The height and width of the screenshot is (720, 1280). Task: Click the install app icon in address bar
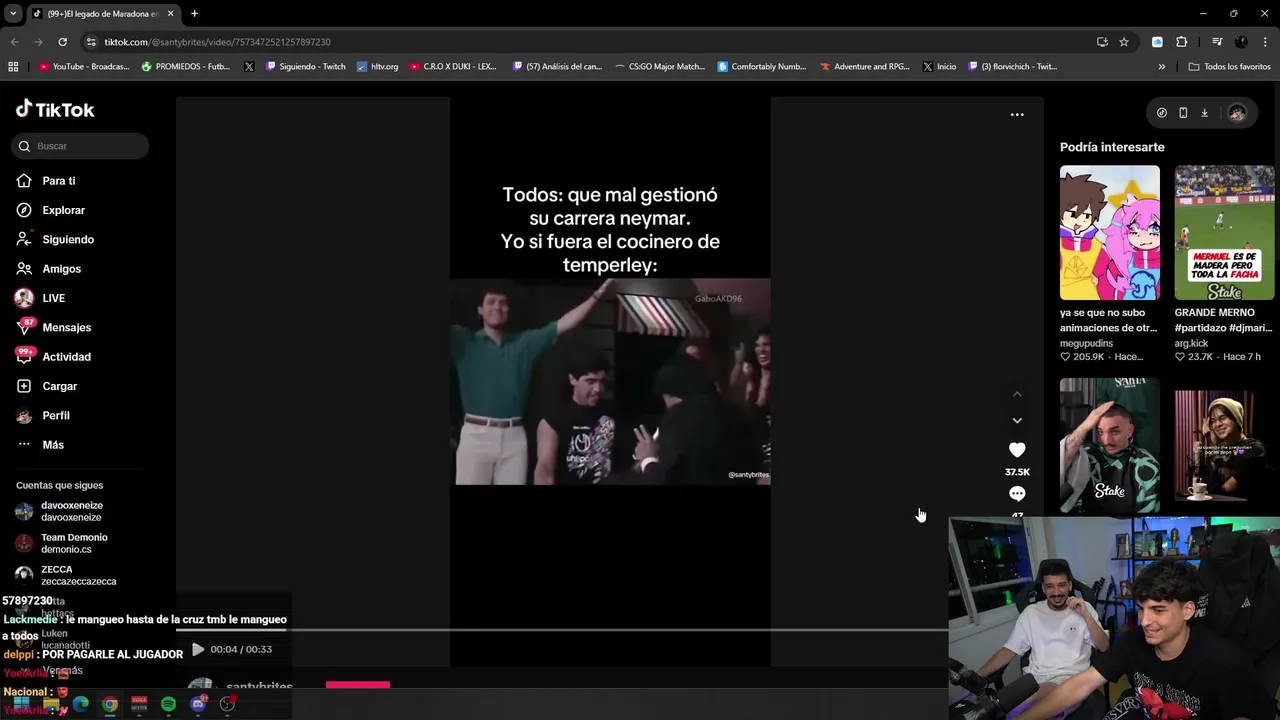[x=1102, y=42]
